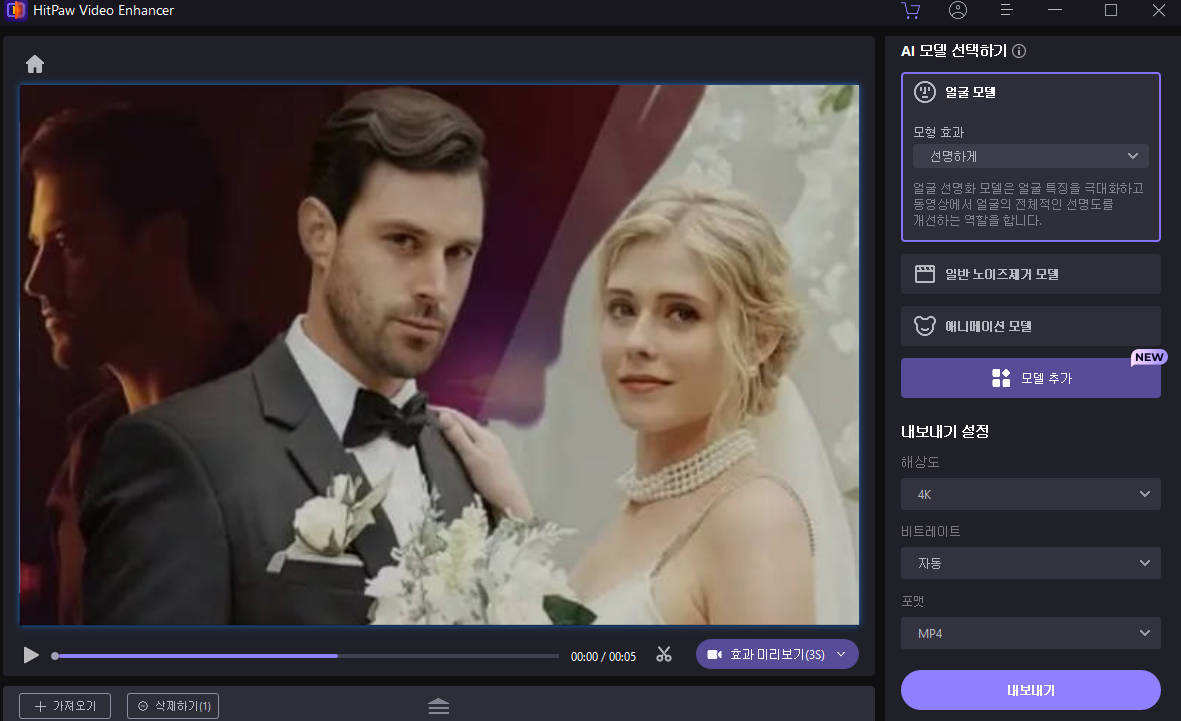The height and width of the screenshot is (721, 1181).
Task: Click the 삭제하기(1) delete button
Action: tap(173, 706)
